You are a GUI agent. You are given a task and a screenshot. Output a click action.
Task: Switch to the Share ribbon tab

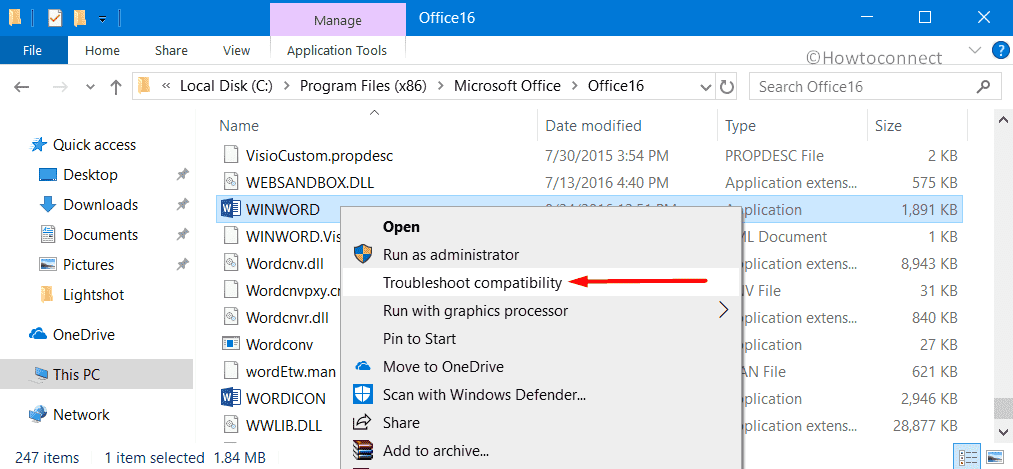(171, 50)
